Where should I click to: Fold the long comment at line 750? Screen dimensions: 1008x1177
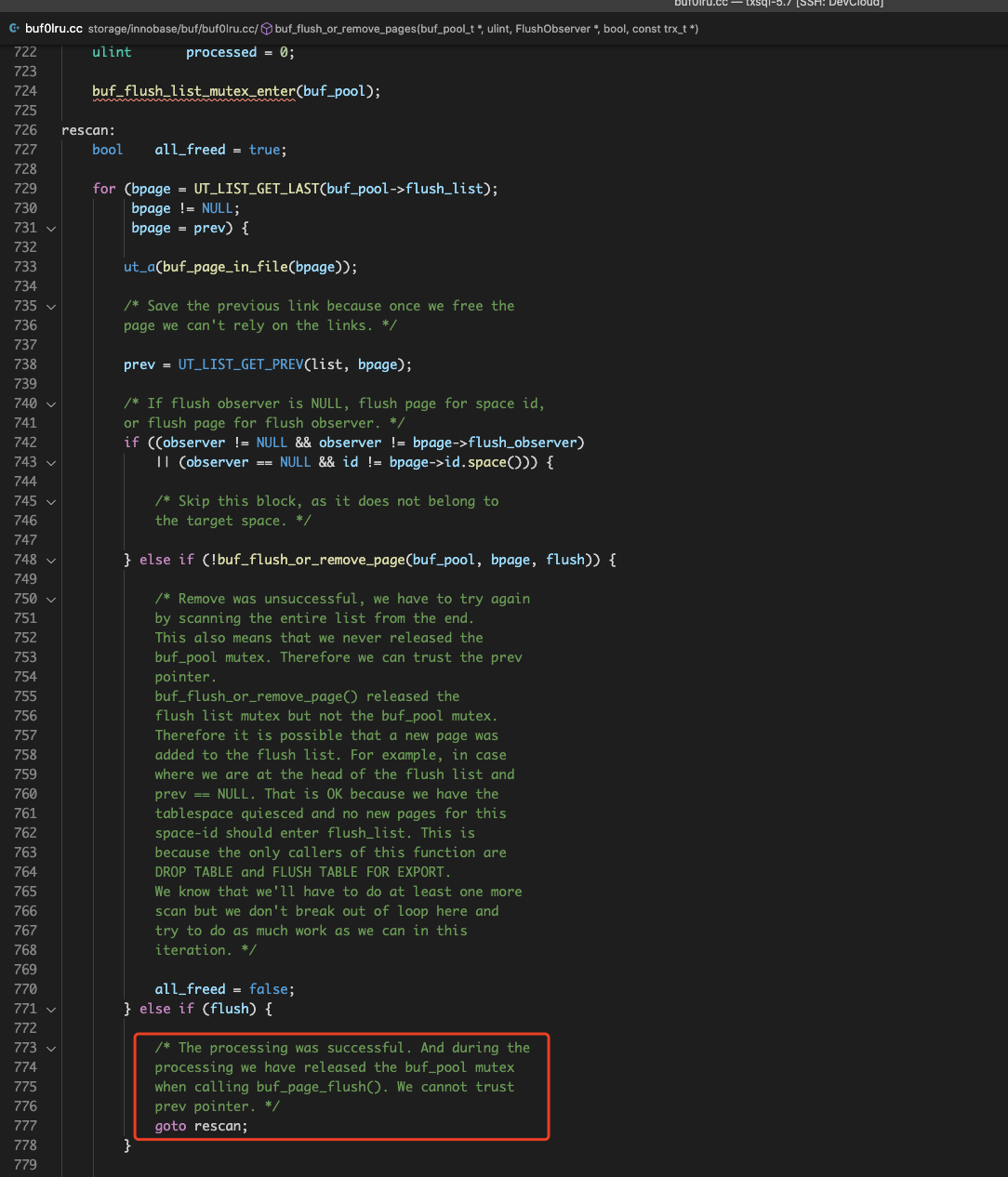[51, 599]
